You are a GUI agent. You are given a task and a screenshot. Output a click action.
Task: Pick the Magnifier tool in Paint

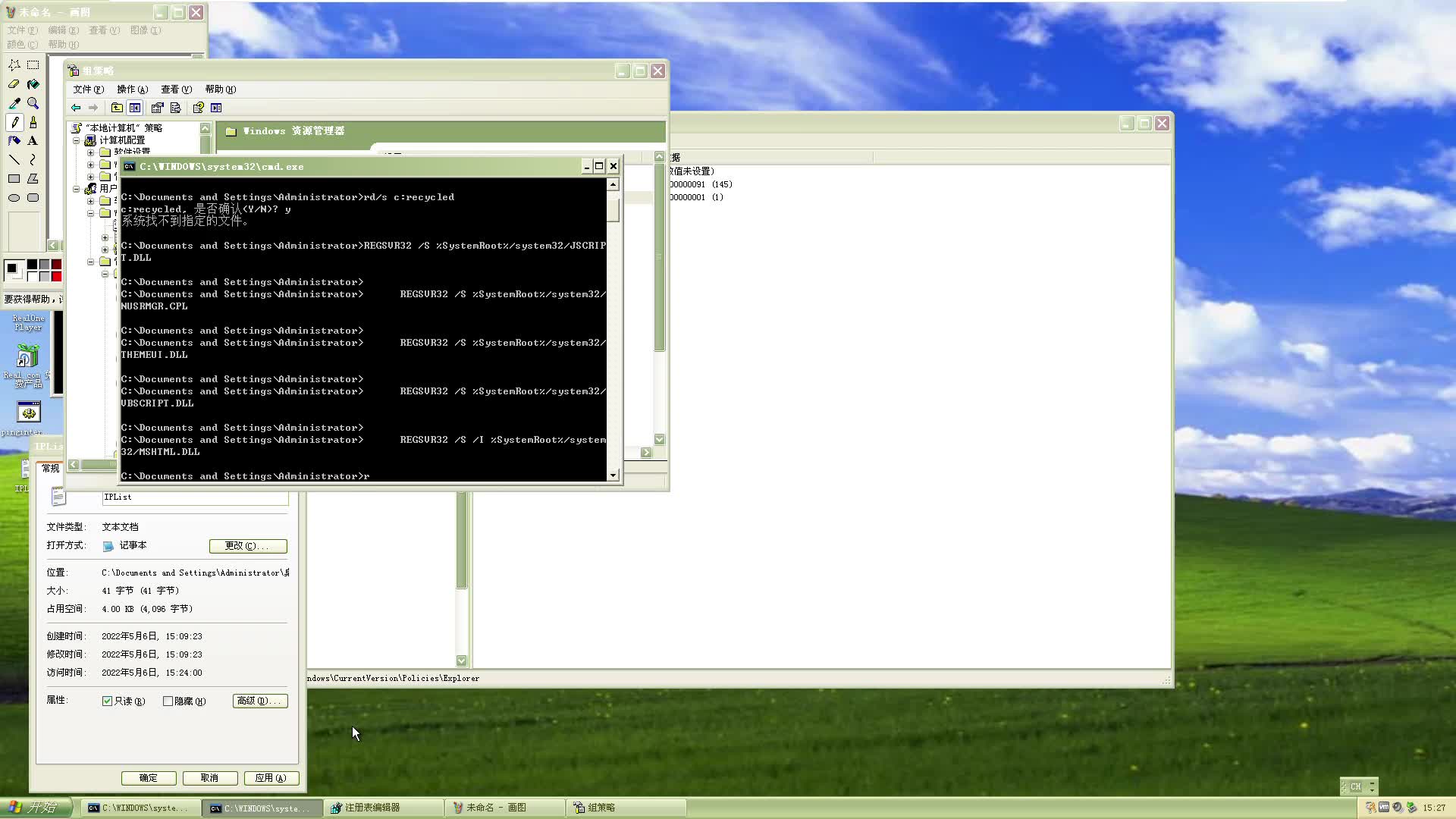pyautogui.click(x=33, y=103)
